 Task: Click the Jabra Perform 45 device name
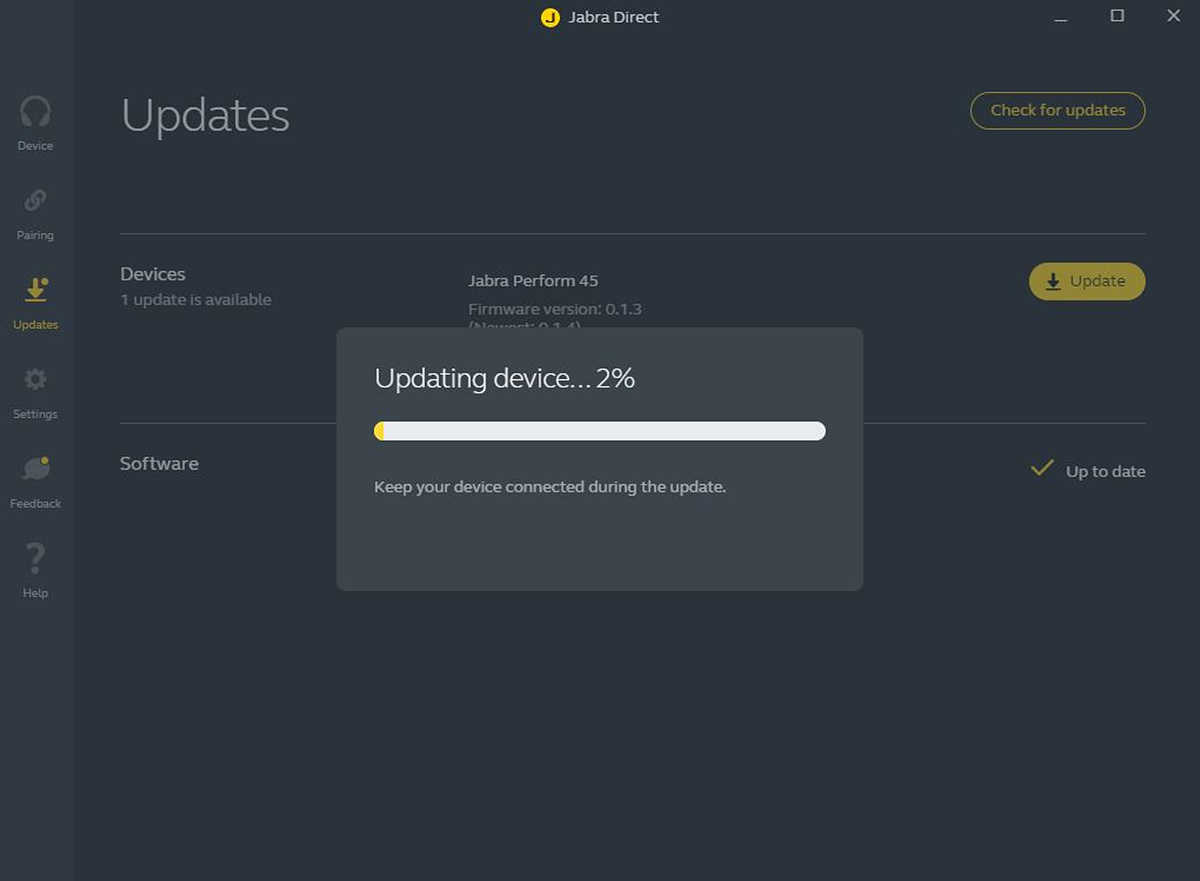(533, 281)
